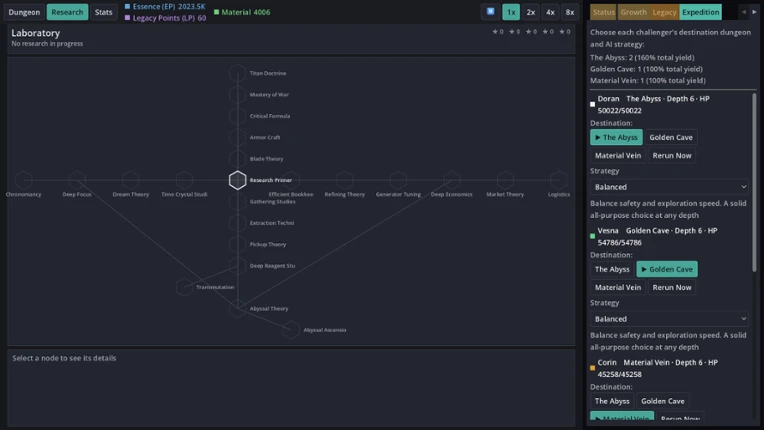This screenshot has width=764, height=430.
Task: Select the Research Primer hexagon node
Action: [x=237, y=180]
